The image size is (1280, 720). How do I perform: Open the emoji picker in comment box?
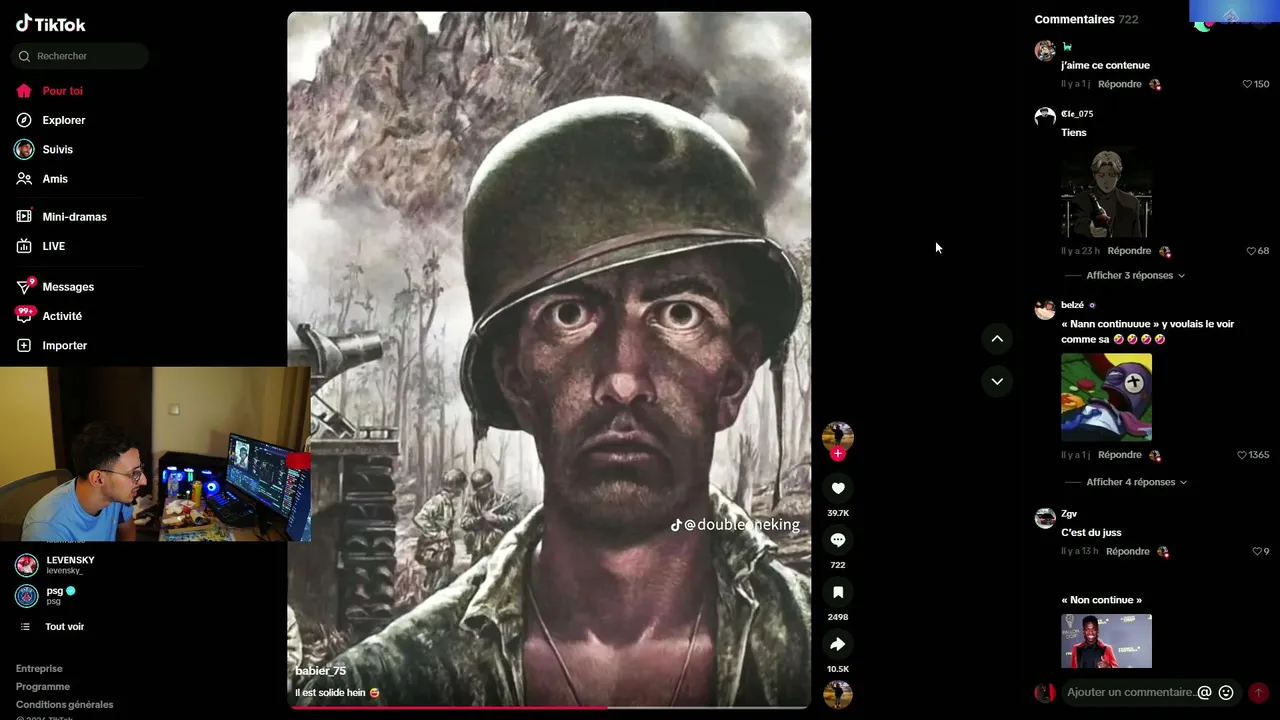(1226, 692)
